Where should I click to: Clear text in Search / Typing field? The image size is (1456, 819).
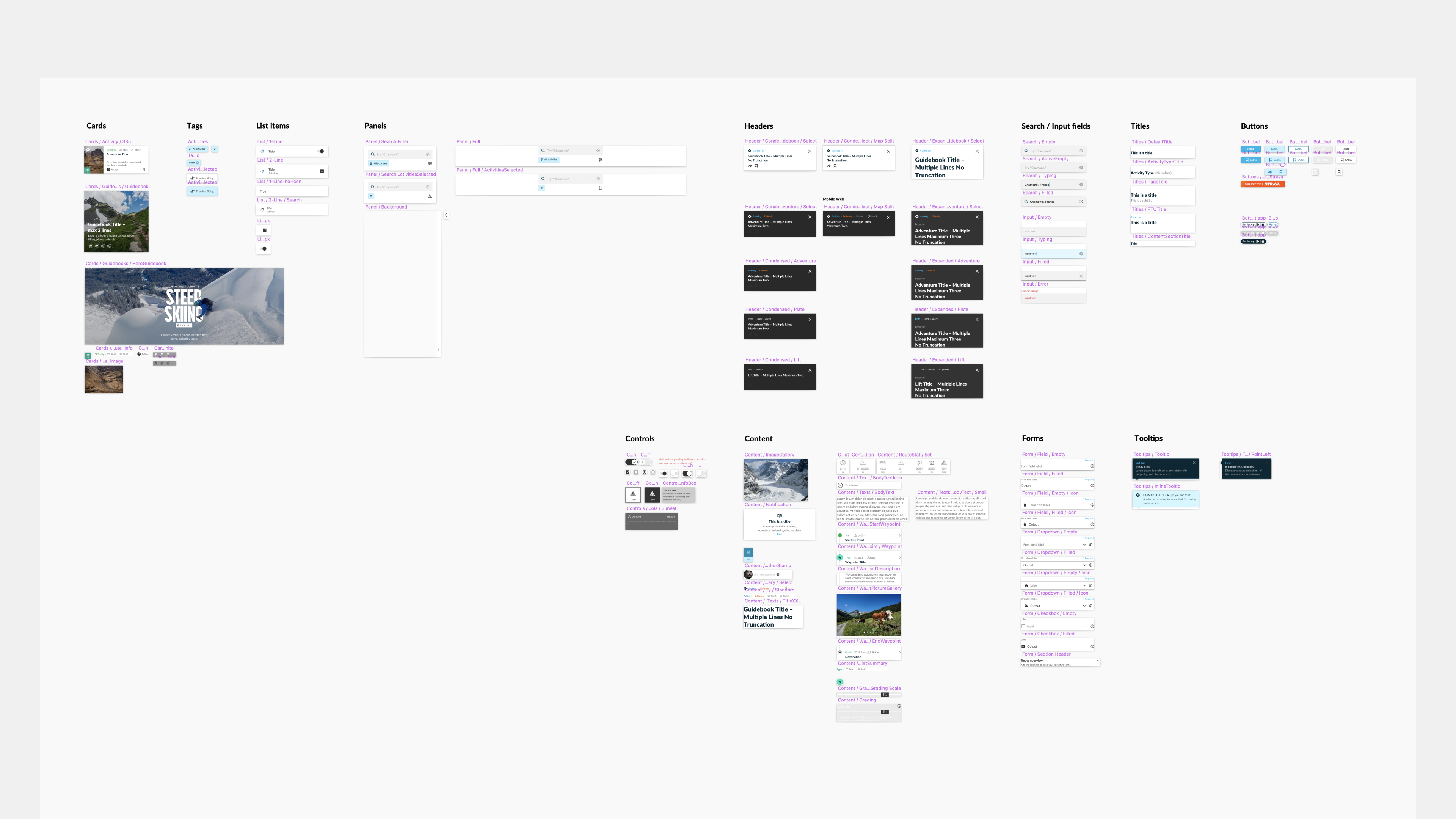click(1081, 185)
